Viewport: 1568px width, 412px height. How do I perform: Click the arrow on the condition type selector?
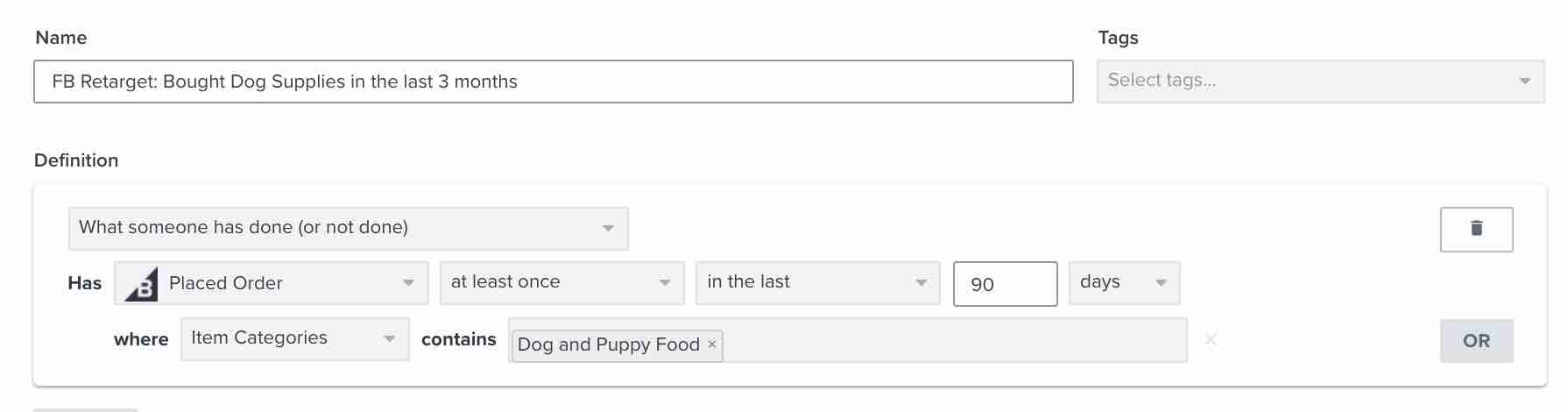point(608,229)
